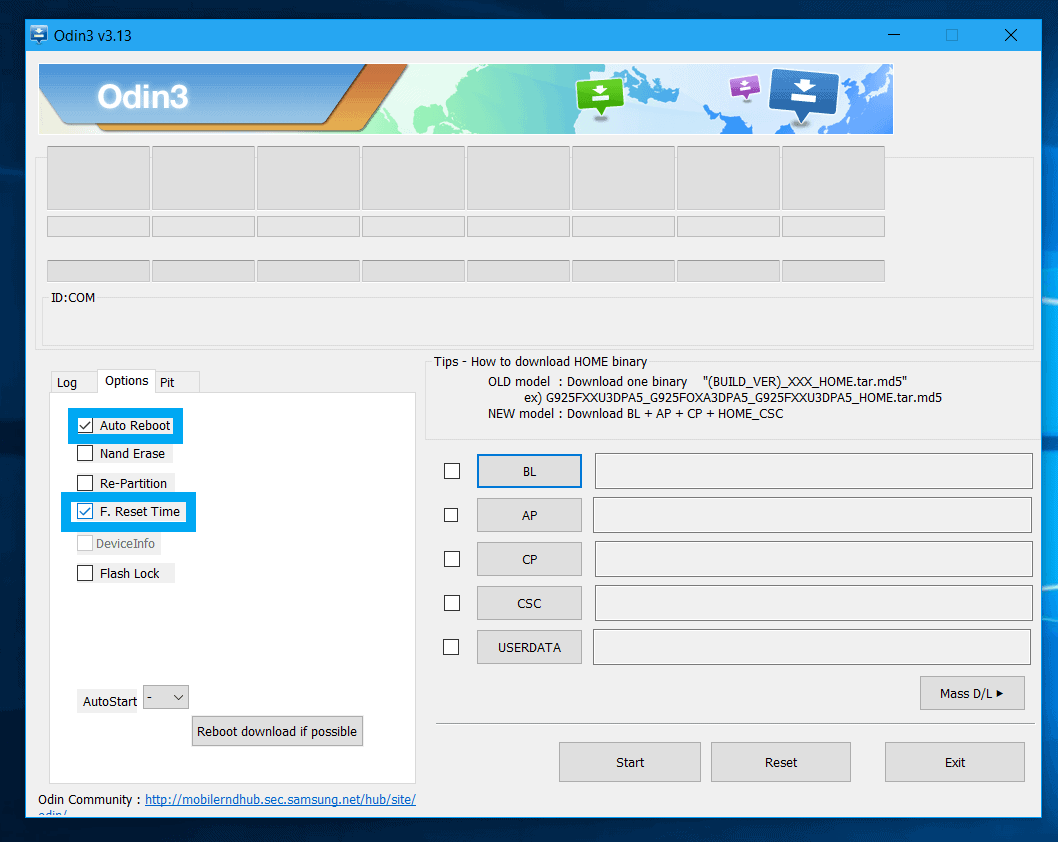Toggle the F. Reset Time checkbox

tap(85, 511)
